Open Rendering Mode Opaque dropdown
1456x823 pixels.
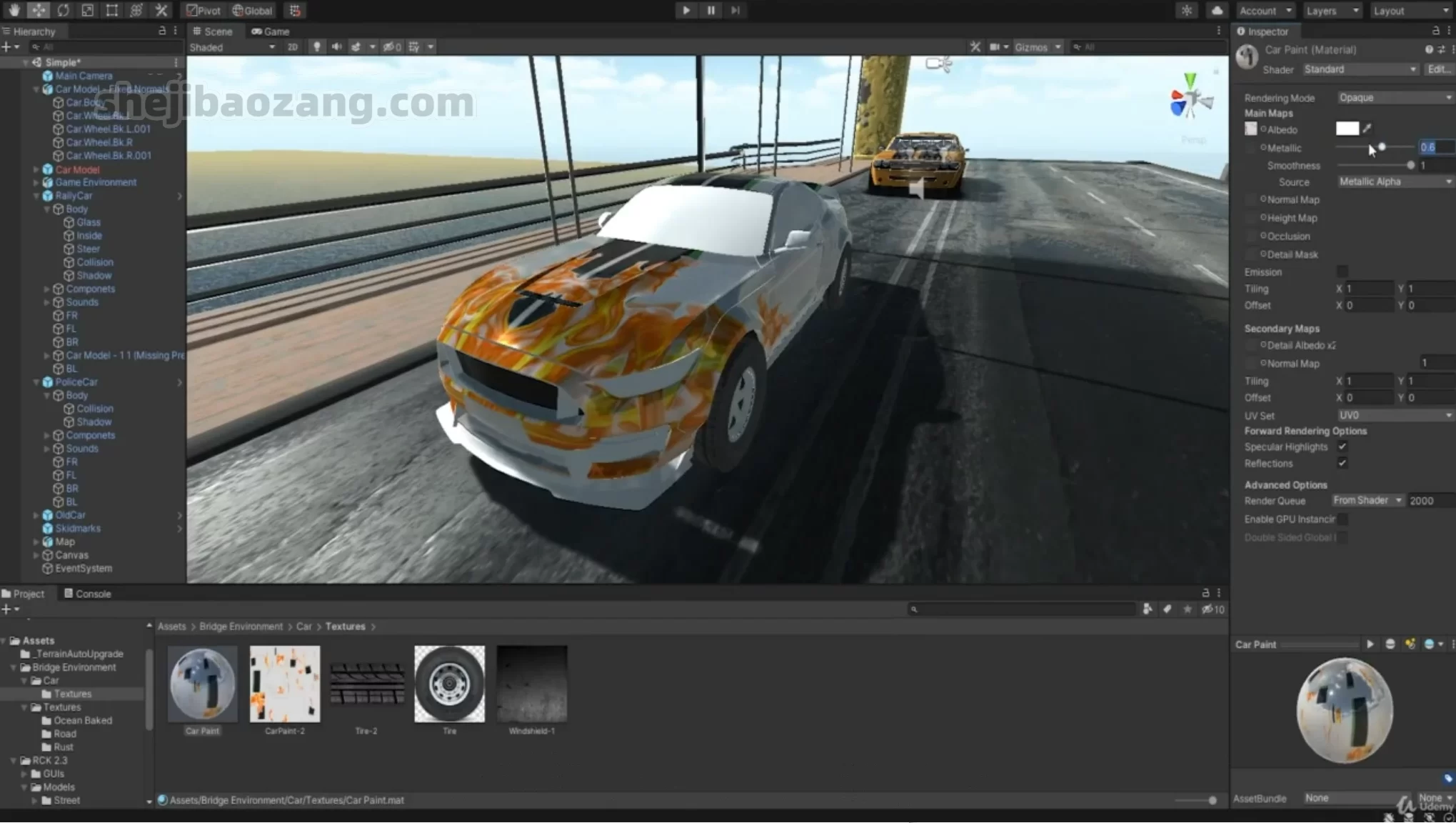[x=1394, y=98]
